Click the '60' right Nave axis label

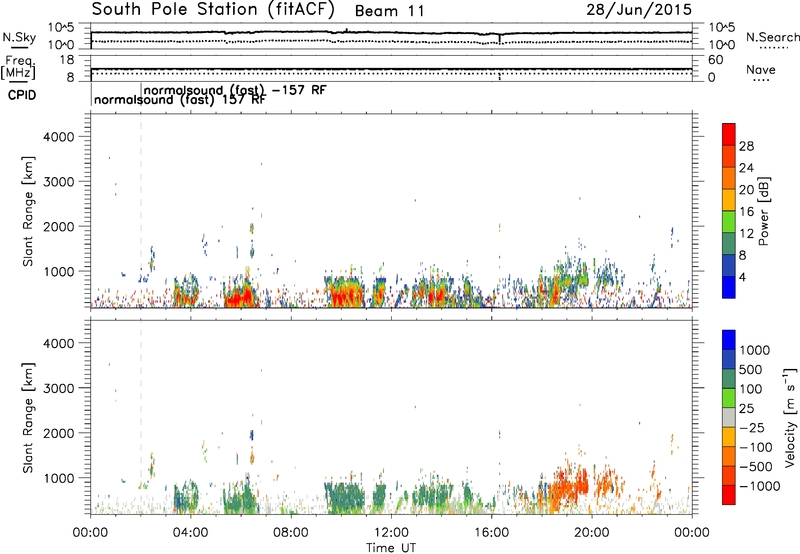(715, 60)
